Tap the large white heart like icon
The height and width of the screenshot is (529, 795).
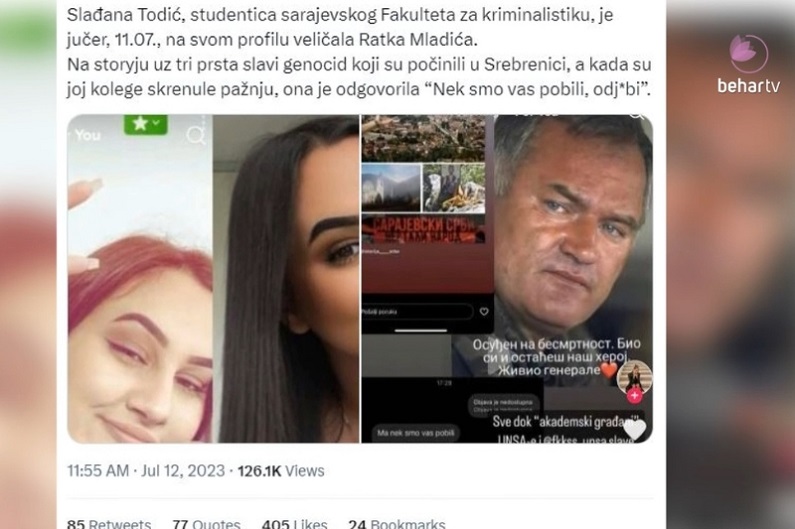(x=635, y=429)
